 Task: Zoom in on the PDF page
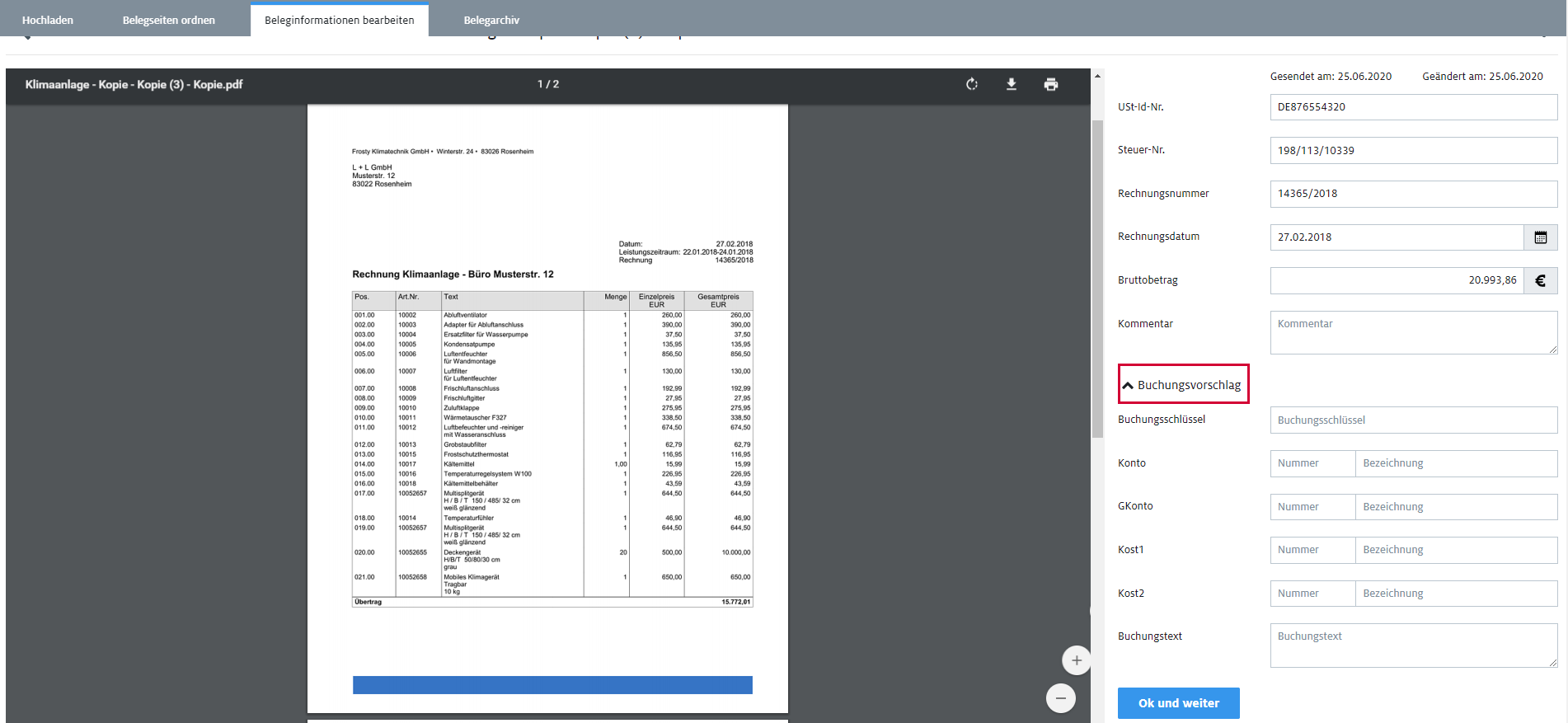click(1076, 660)
